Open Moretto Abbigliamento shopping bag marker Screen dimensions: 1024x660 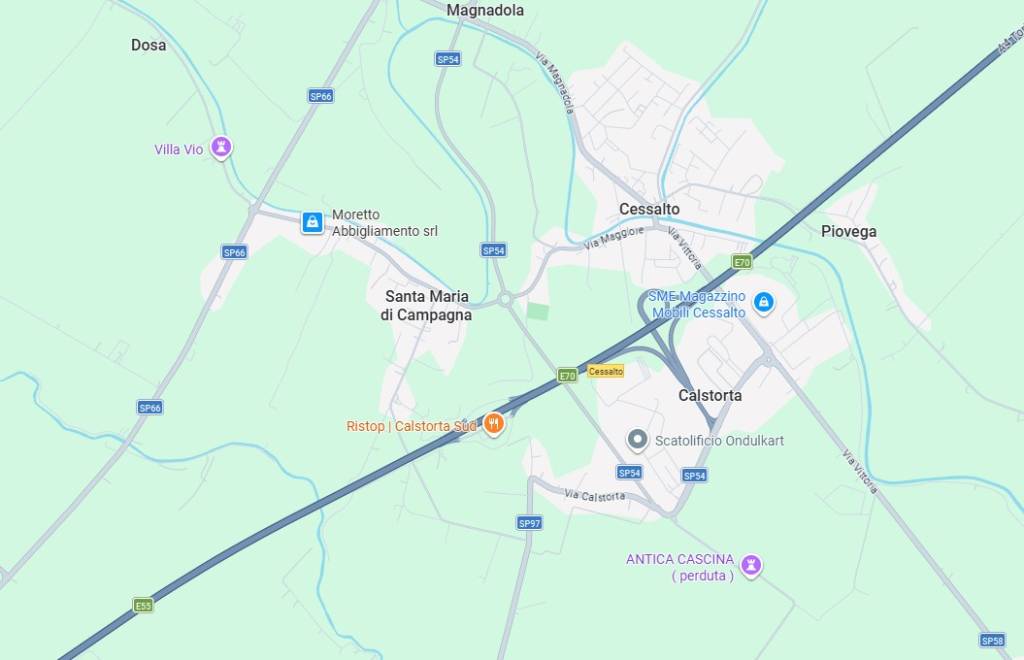(312, 223)
